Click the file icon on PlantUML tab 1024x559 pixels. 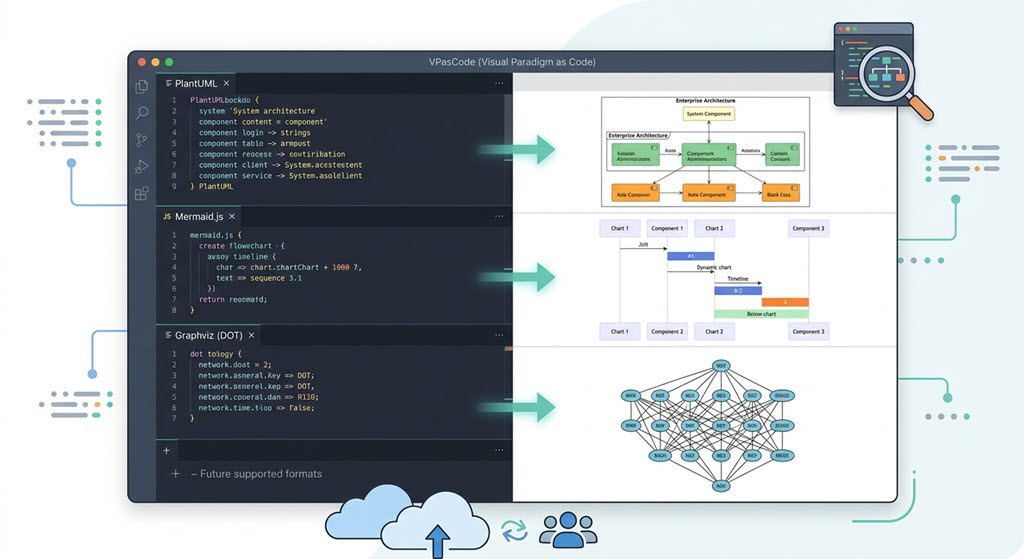(168, 83)
